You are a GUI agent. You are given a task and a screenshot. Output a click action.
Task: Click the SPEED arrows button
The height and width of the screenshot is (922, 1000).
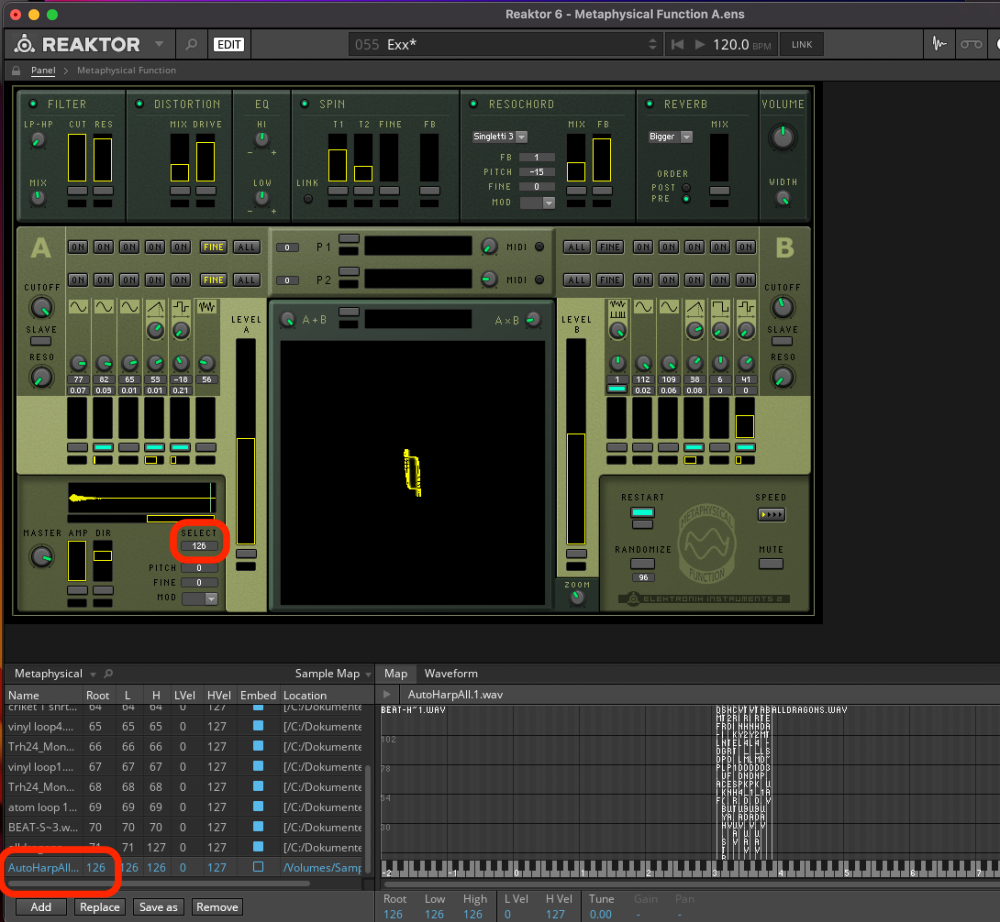(x=771, y=515)
